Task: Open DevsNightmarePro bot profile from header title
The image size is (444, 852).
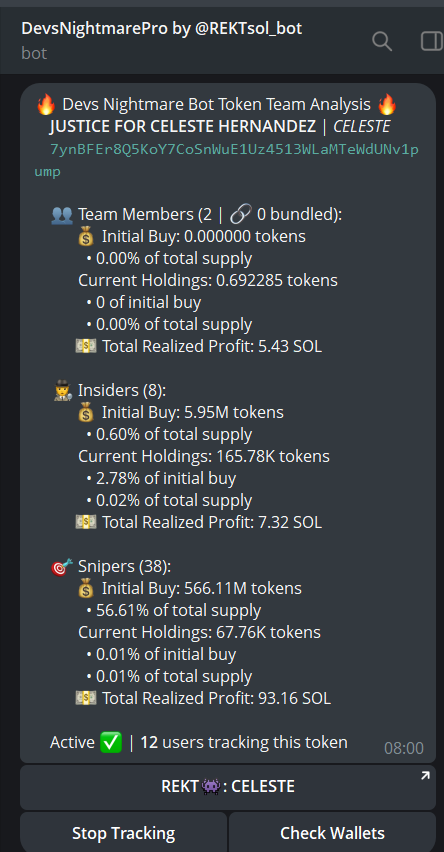Action: pos(161,29)
